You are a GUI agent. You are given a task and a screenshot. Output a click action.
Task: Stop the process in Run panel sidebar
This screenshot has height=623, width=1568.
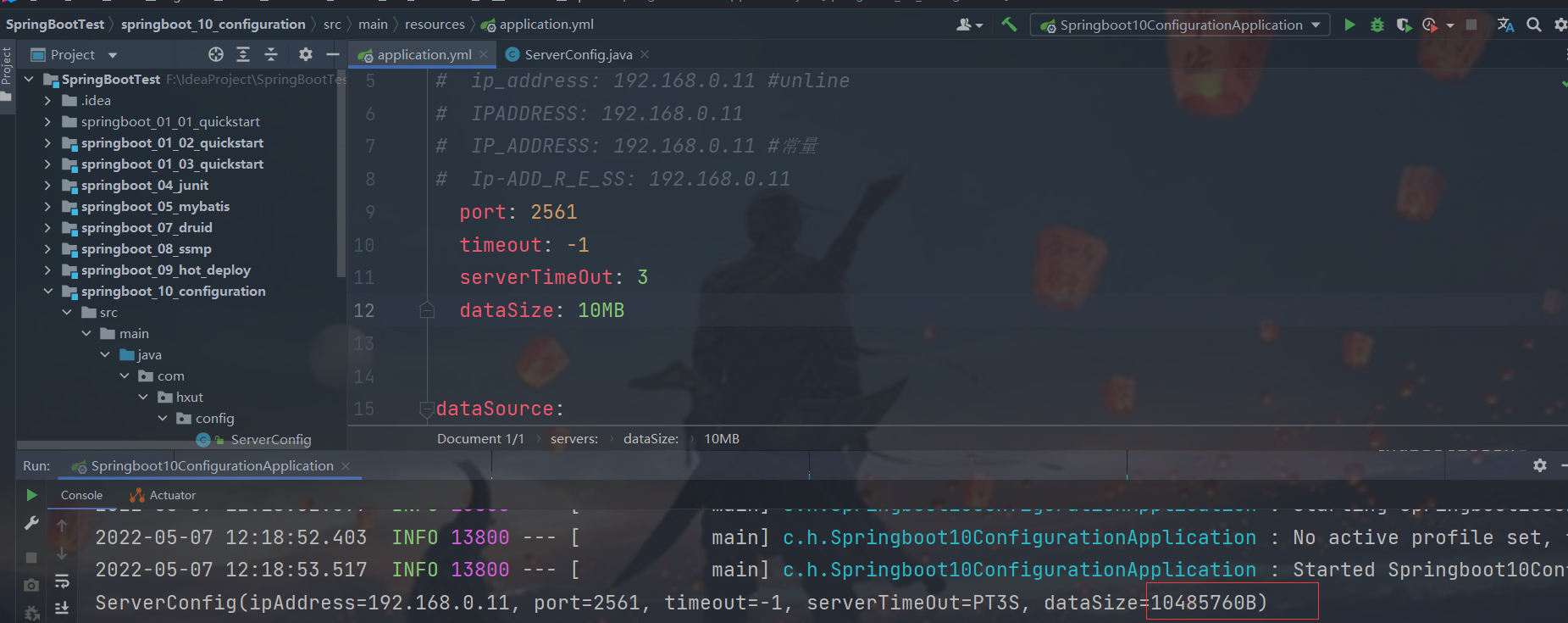tap(31, 557)
